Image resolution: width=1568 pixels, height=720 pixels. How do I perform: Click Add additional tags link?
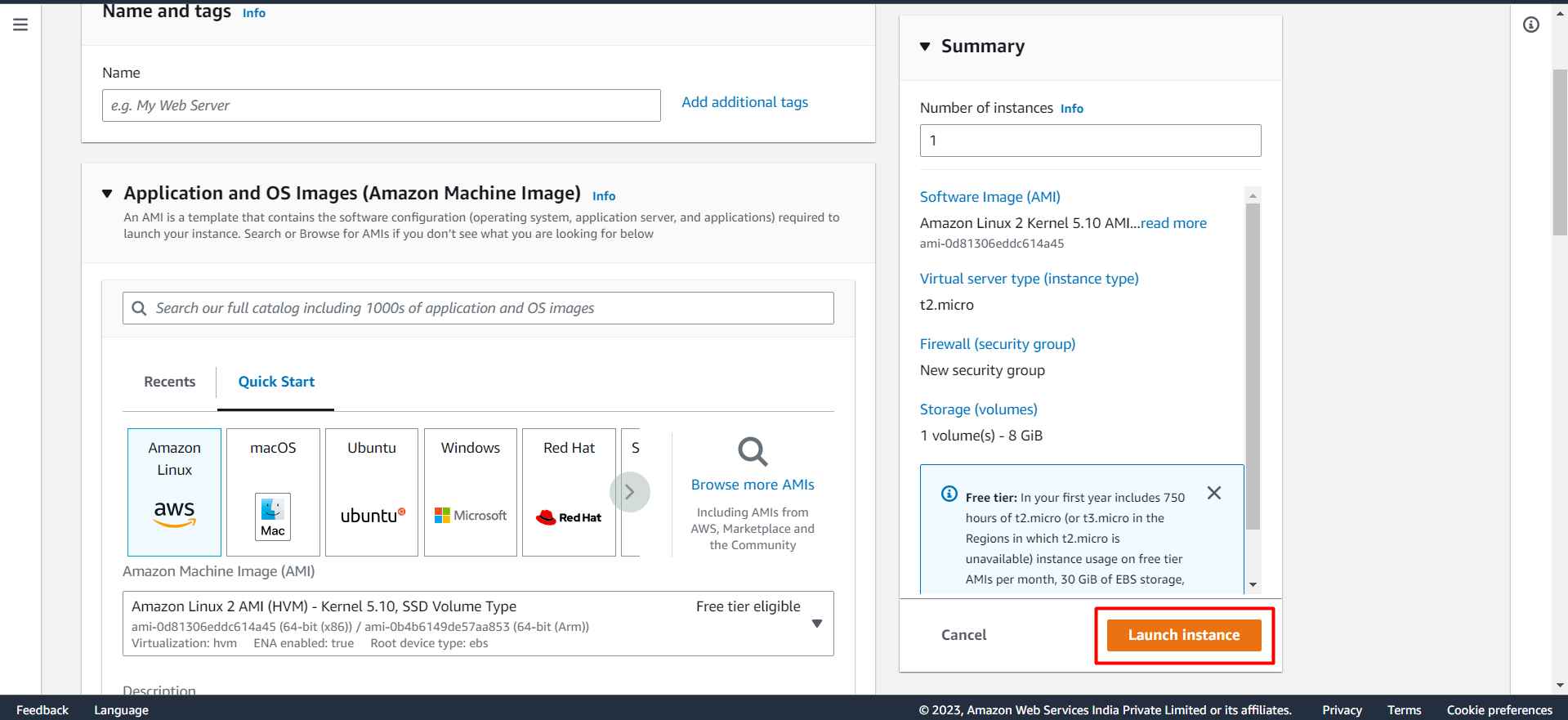pos(745,102)
